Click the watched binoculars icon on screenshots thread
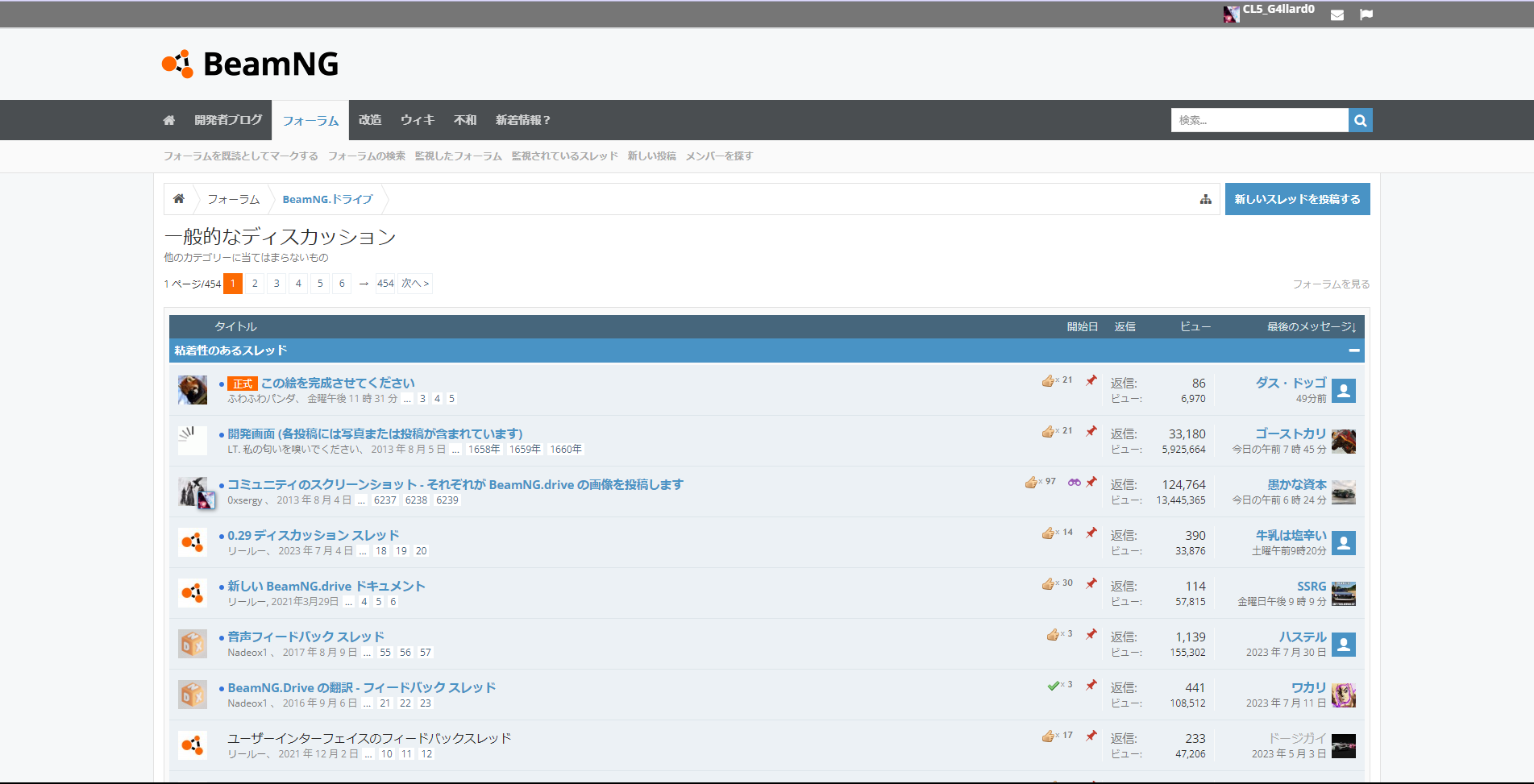This screenshot has height=784, width=1534. coord(1075,482)
